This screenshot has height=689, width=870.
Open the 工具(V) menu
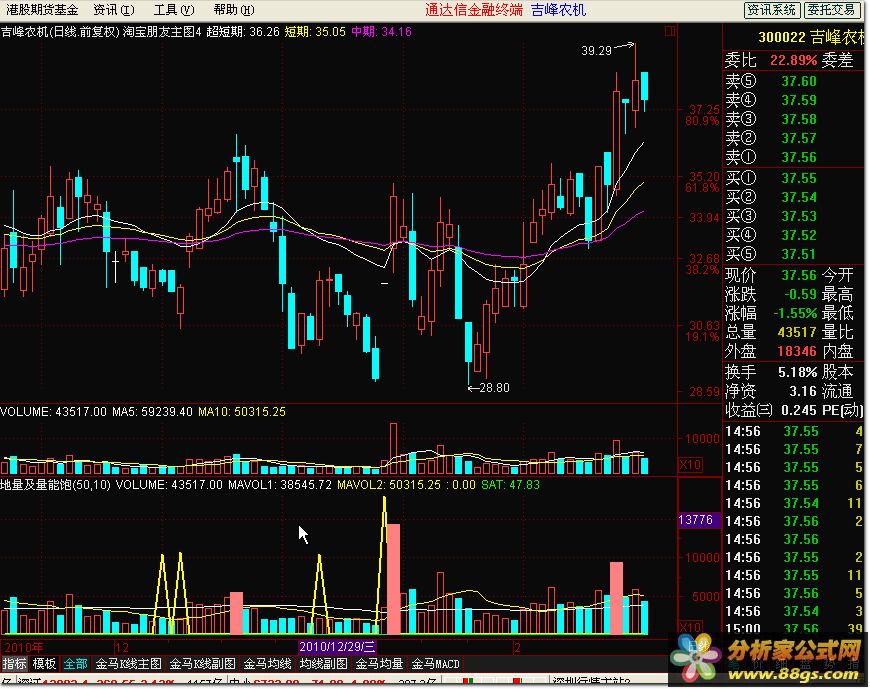click(x=174, y=9)
